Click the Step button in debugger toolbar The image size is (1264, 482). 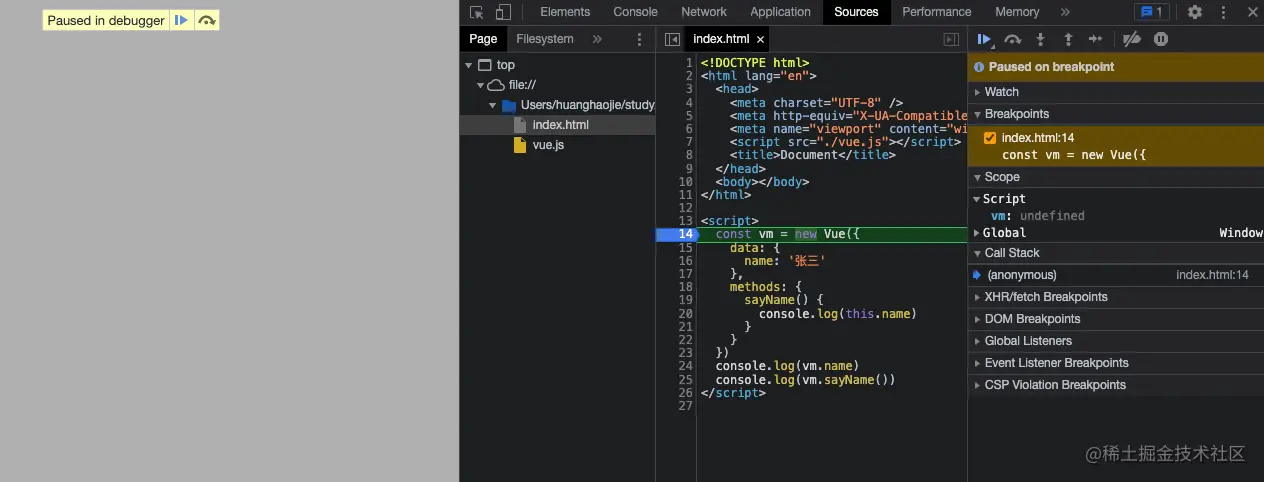click(1096, 39)
